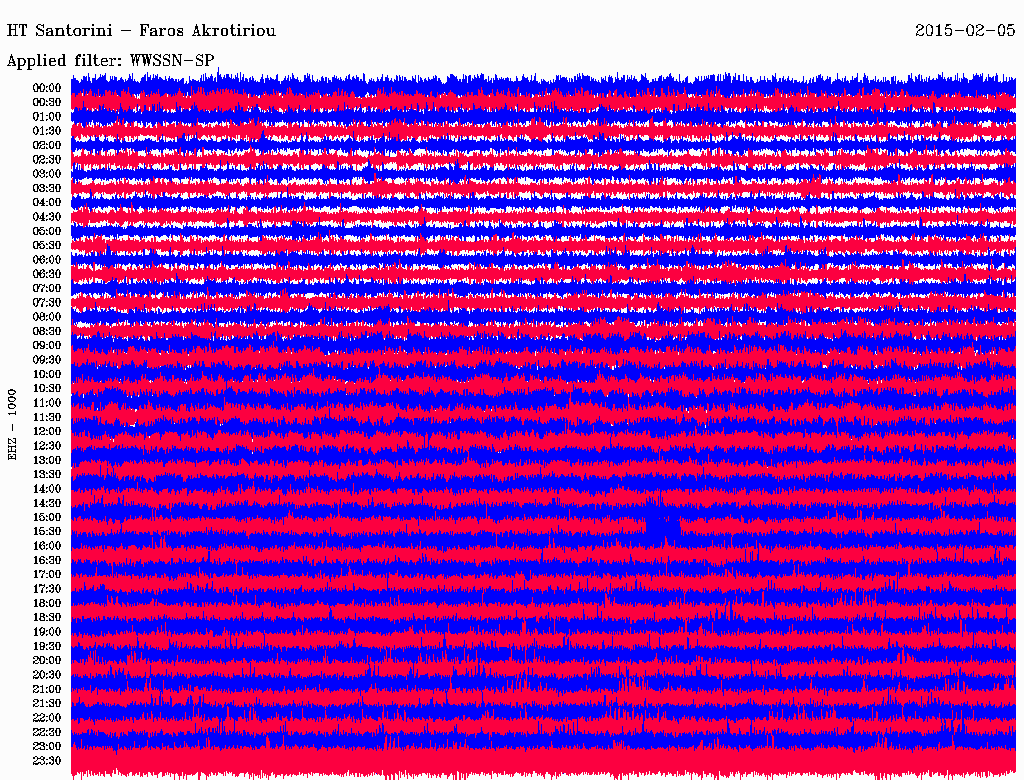Click the 'Applied filter: WWSSN-SP' text
1024x780 pixels.
110,61
